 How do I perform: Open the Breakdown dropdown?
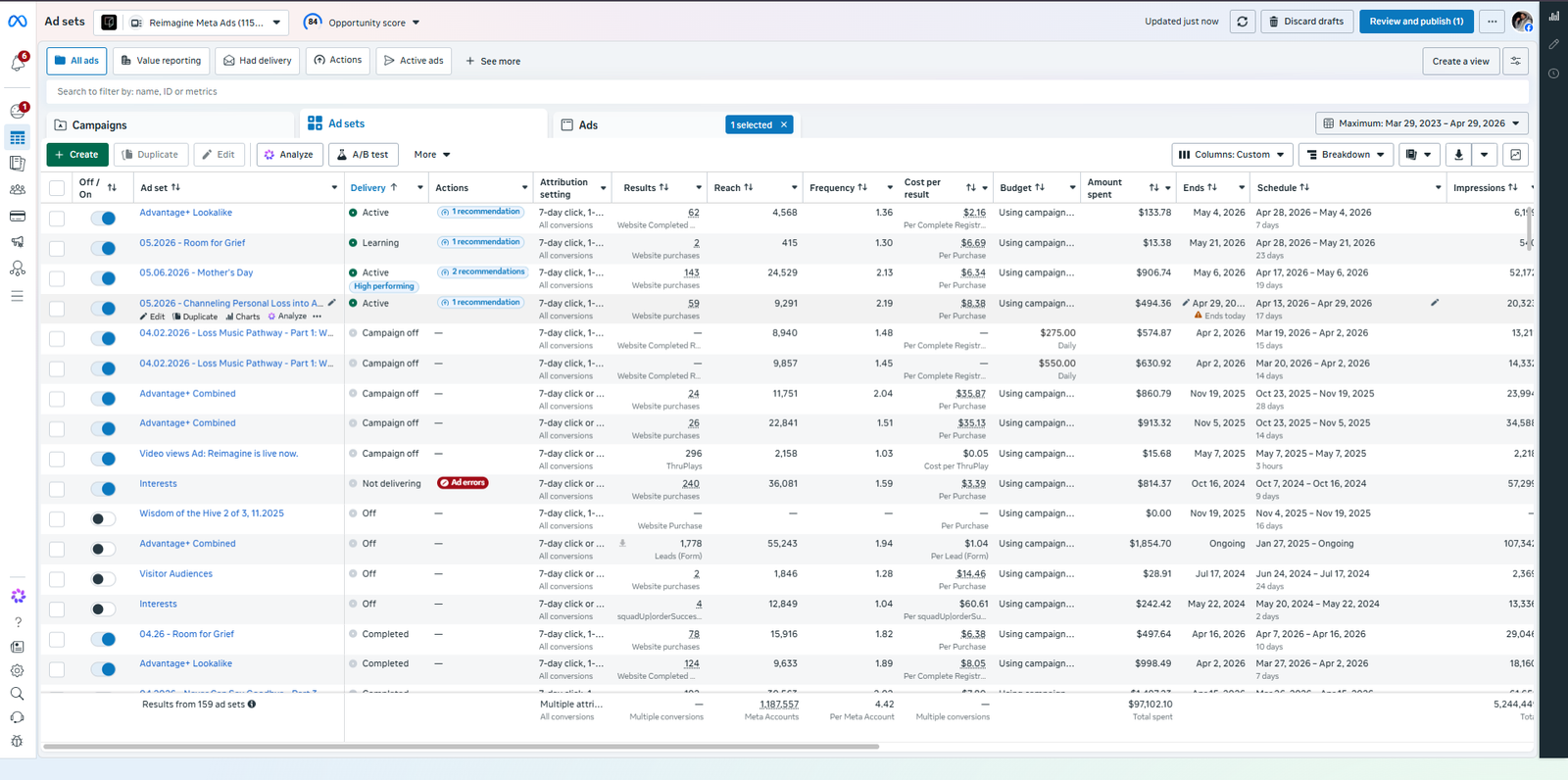tap(1346, 155)
